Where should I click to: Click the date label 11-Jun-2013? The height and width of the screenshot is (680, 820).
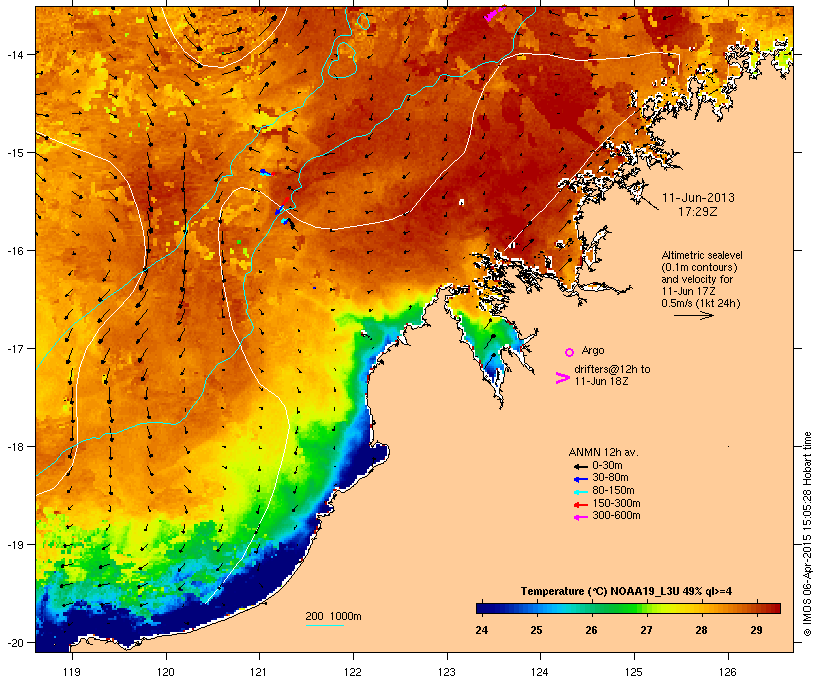coord(698,198)
